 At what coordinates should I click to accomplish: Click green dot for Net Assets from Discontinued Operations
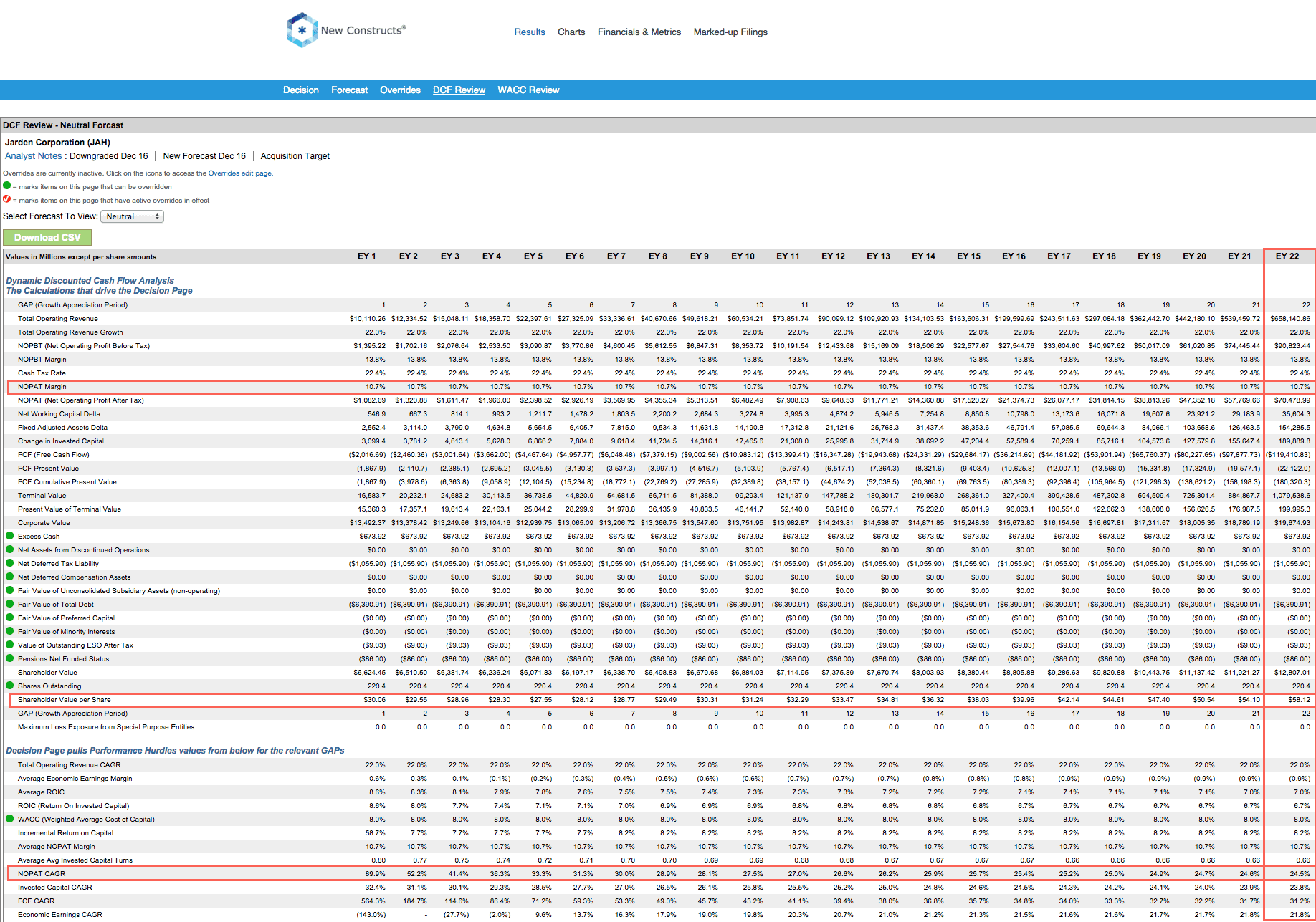(10, 549)
